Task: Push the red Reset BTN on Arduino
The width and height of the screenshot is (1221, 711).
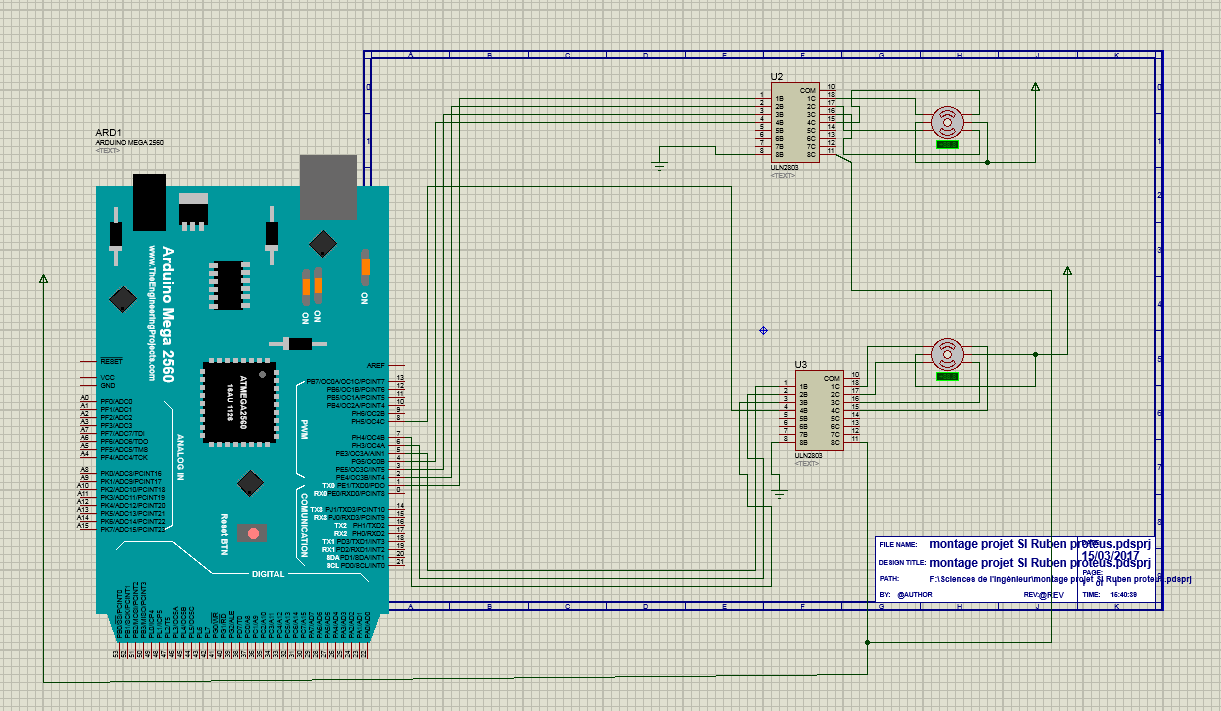Action: pyautogui.click(x=254, y=533)
